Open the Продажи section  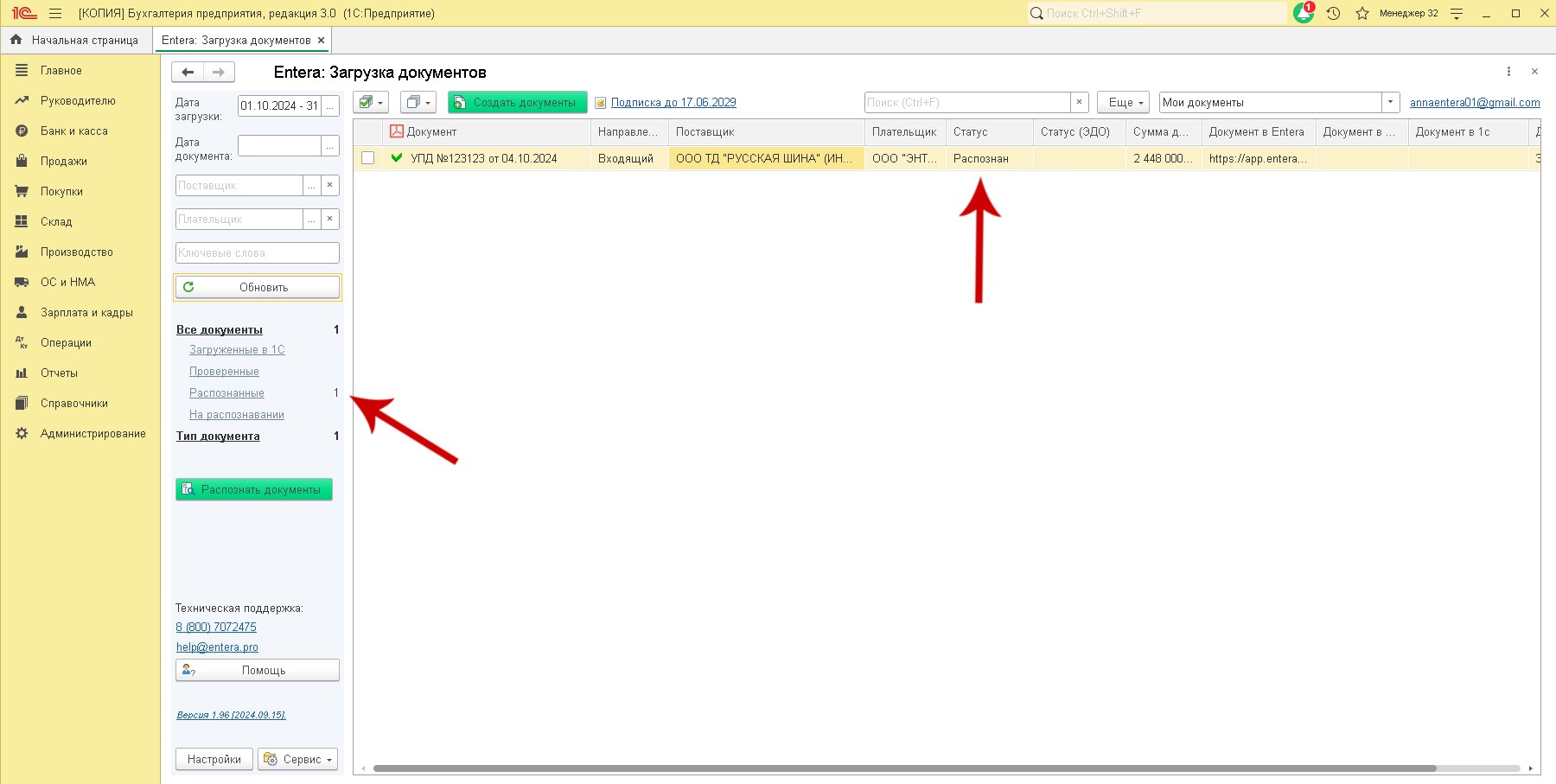(63, 161)
